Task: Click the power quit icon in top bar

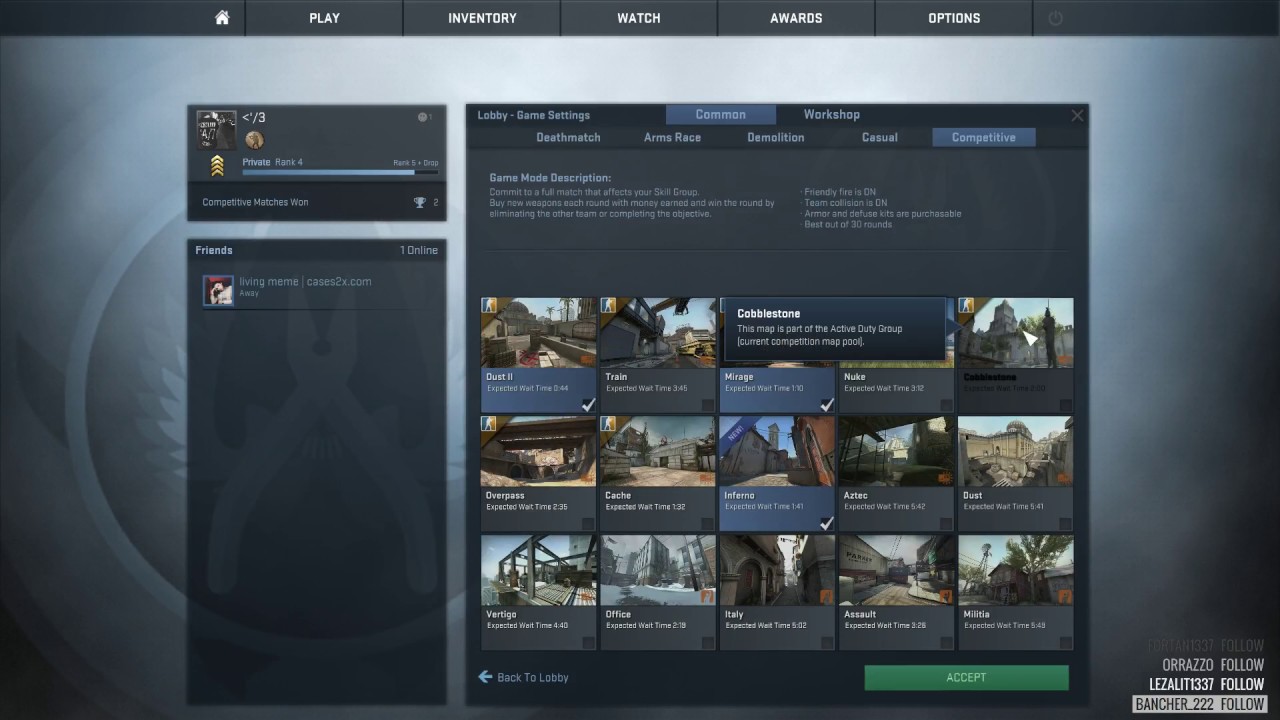Action: point(1055,18)
